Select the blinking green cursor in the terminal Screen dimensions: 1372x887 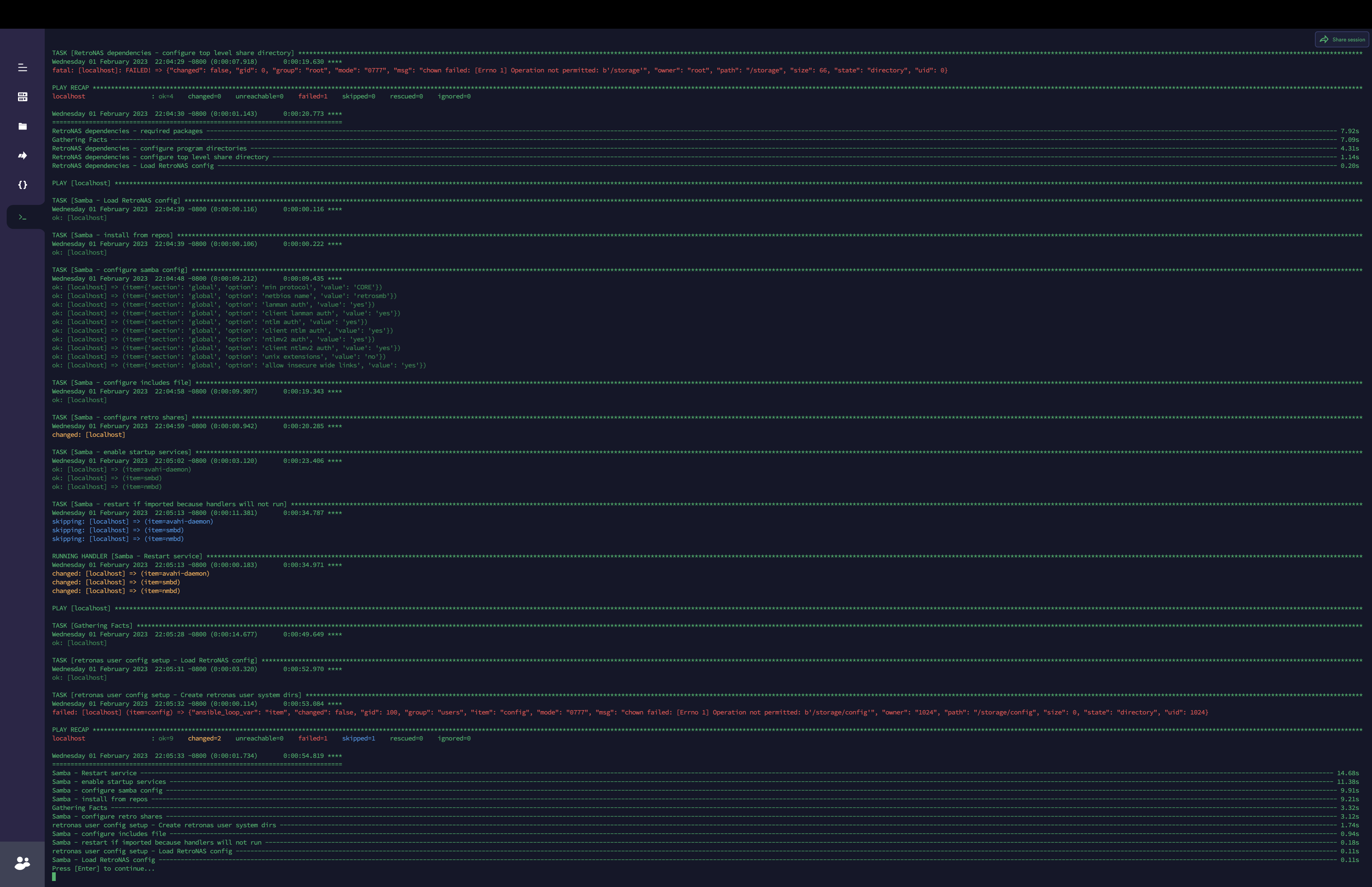pyautogui.click(x=53, y=877)
